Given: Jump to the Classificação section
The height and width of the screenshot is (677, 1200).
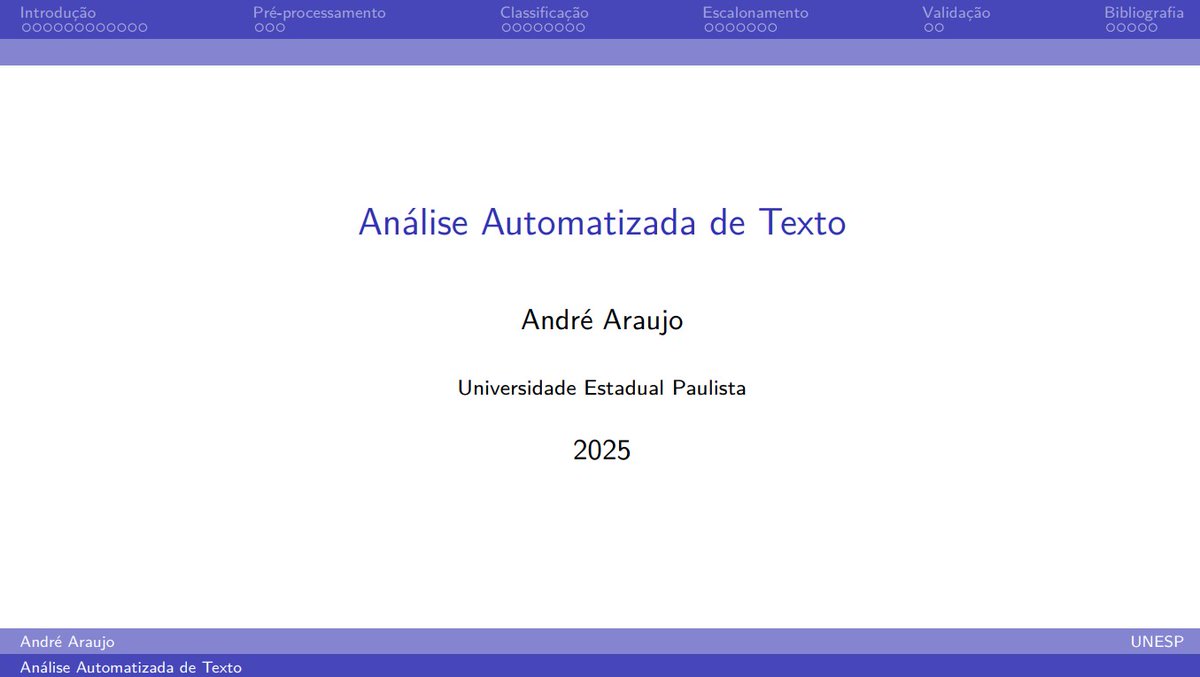Looking at the screenshot, I should (544, 12).
